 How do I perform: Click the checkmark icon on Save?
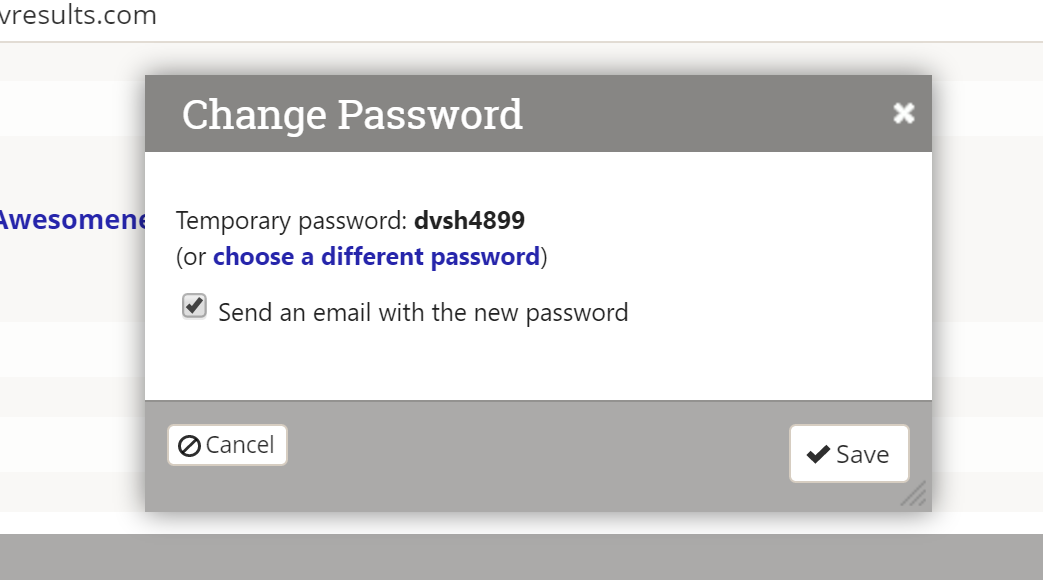click(x=818, y=454)
